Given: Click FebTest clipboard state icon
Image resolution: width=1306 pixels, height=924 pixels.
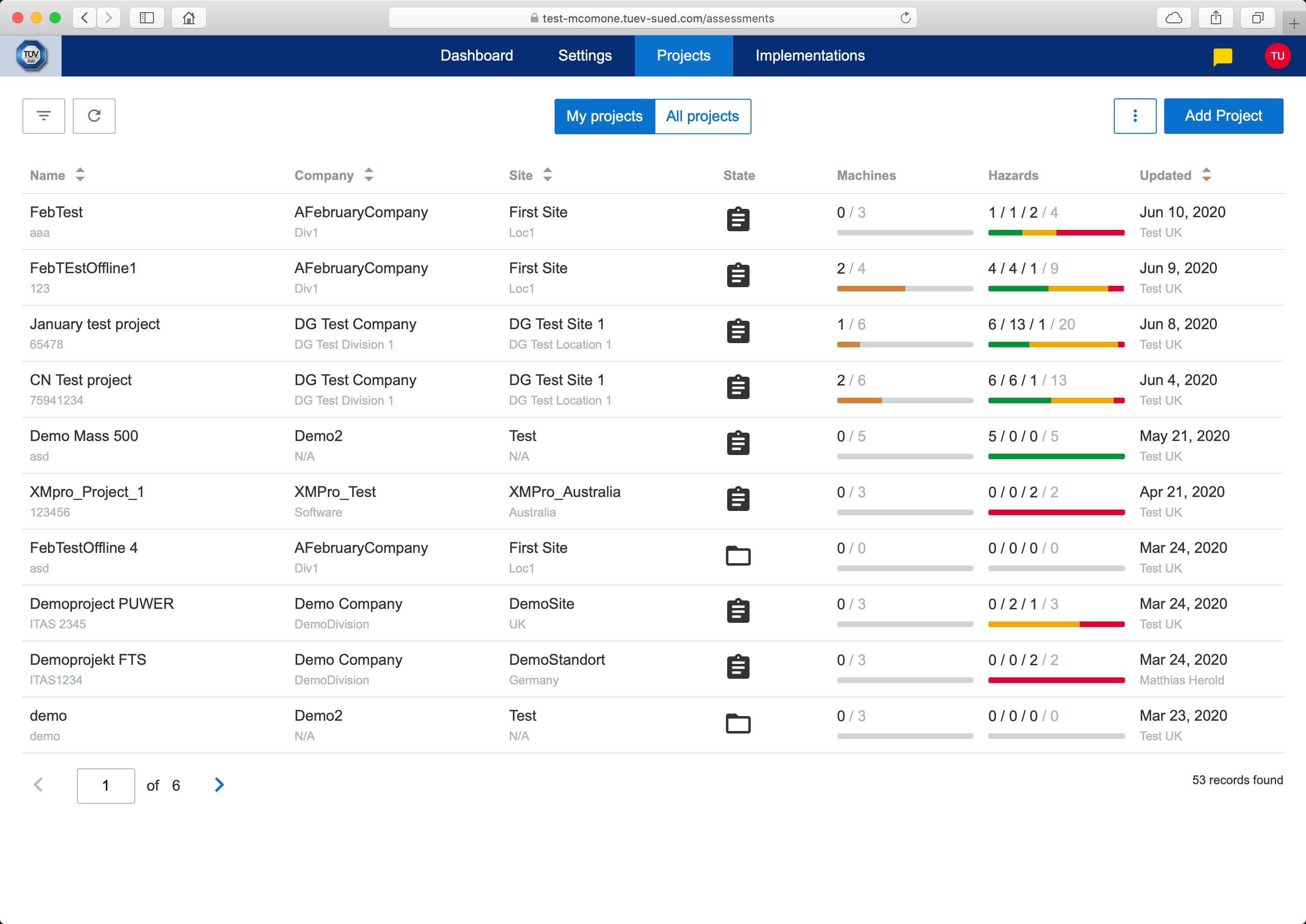Looking at the screenshot, I should (x=738, y=220).
